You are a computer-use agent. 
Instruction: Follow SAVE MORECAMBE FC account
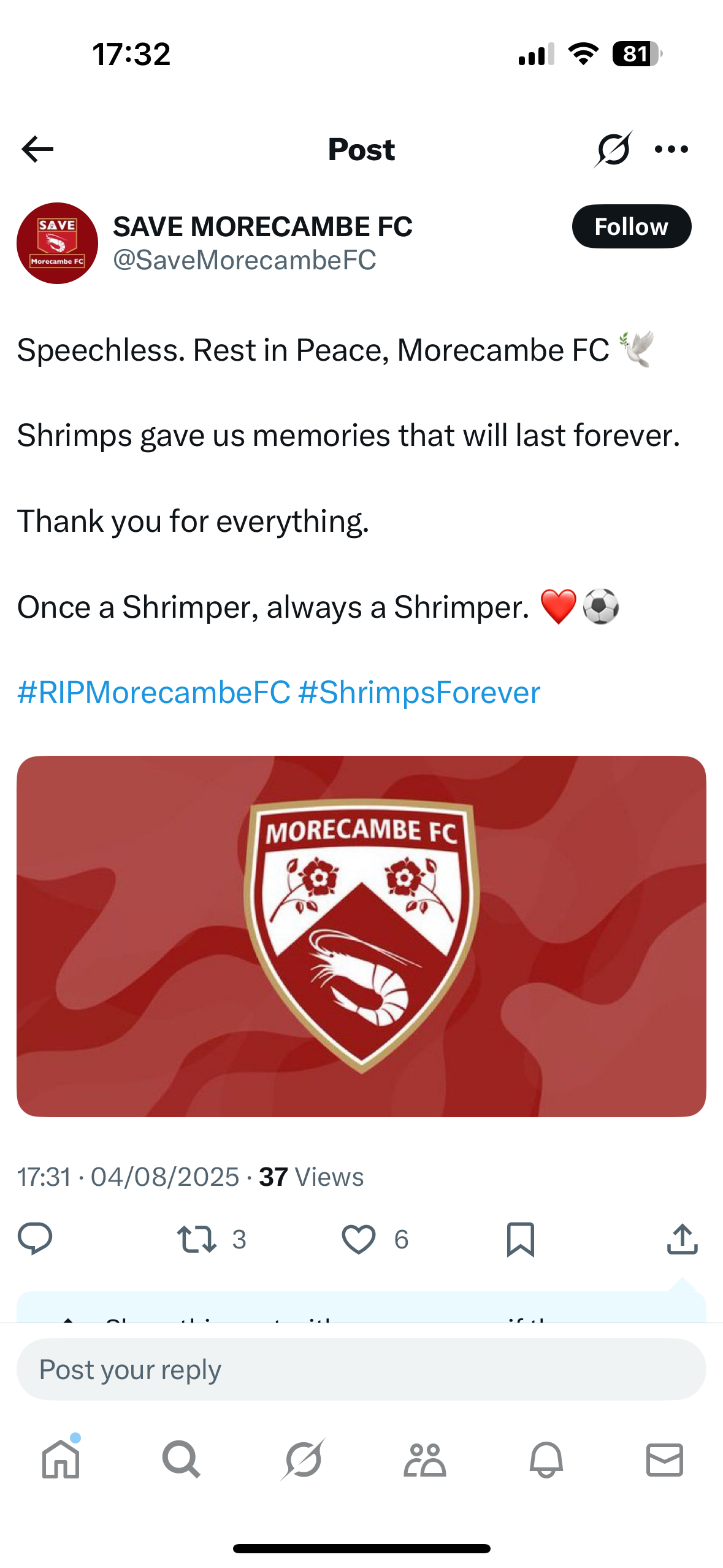coord(631,226)
